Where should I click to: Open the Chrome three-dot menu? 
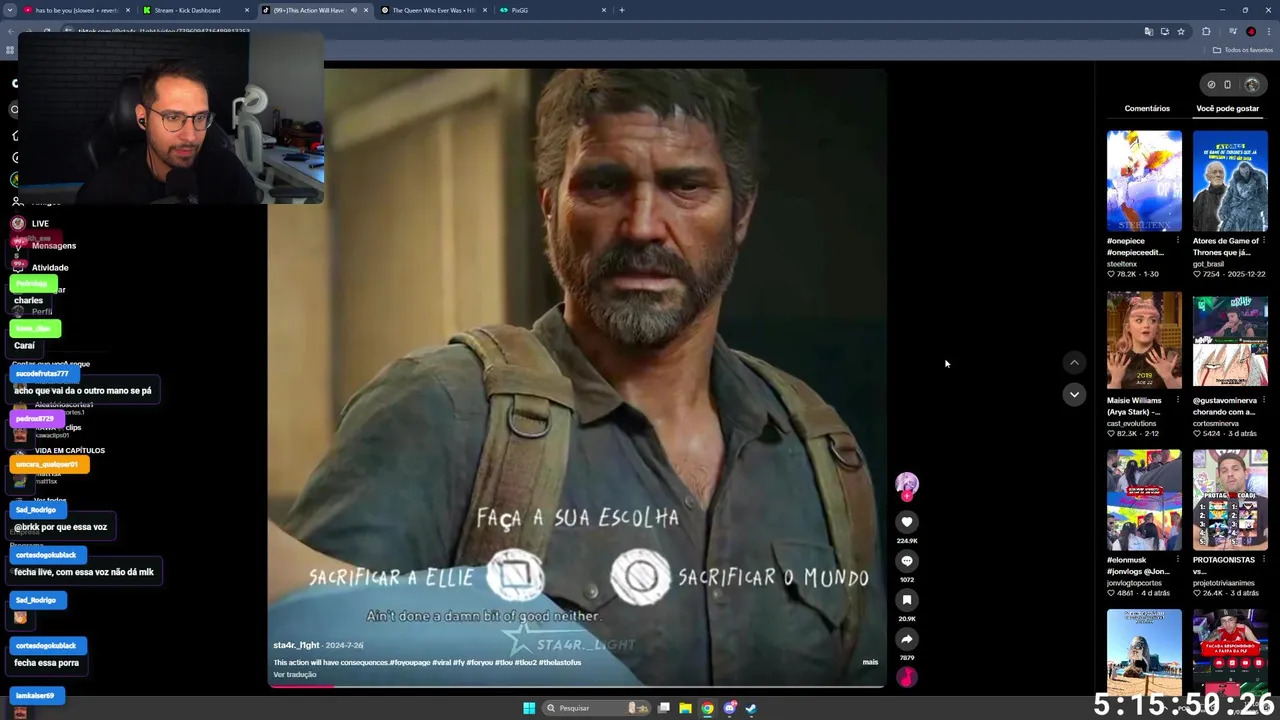pos(1269,31)
